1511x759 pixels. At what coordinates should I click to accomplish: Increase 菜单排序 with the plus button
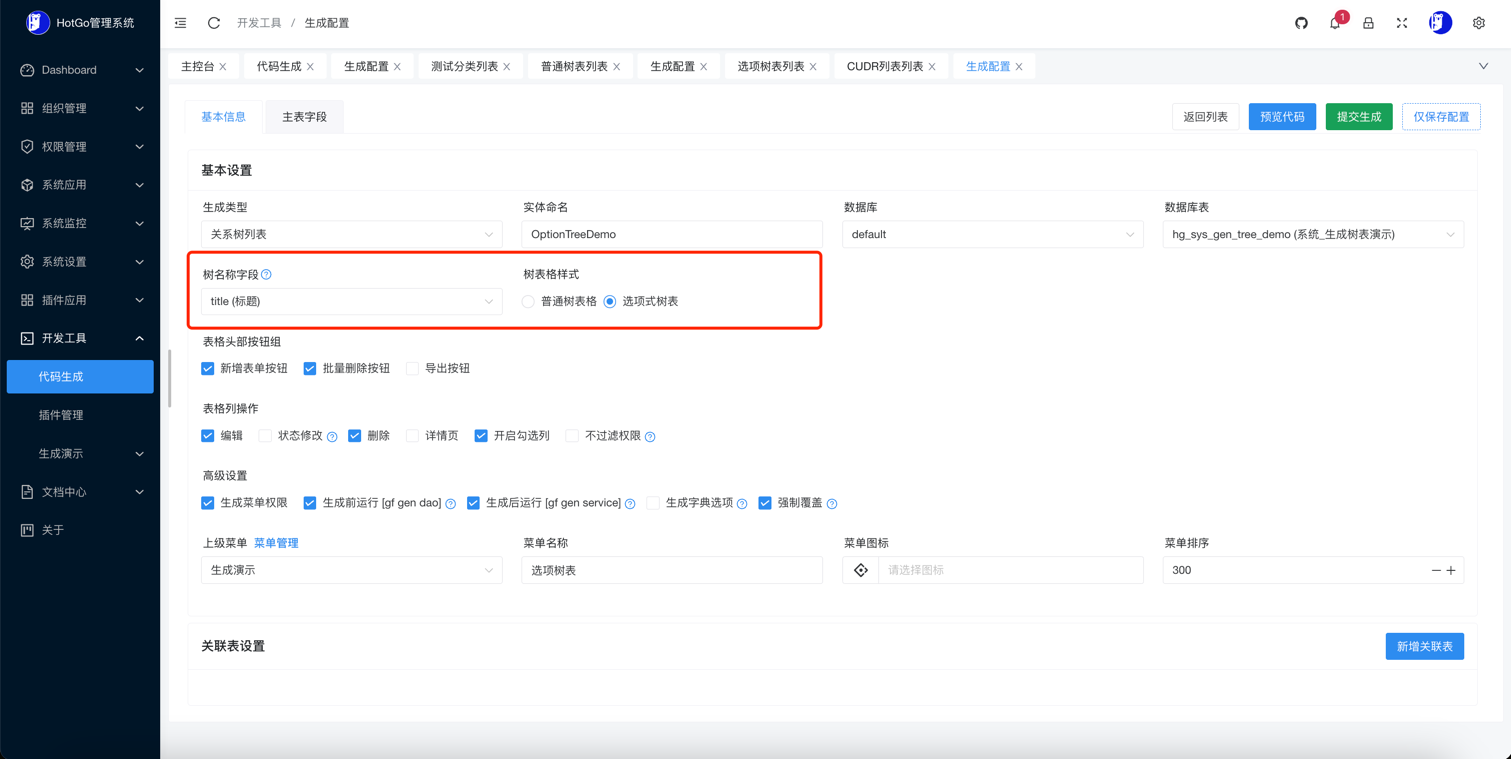coord(1451,570)
